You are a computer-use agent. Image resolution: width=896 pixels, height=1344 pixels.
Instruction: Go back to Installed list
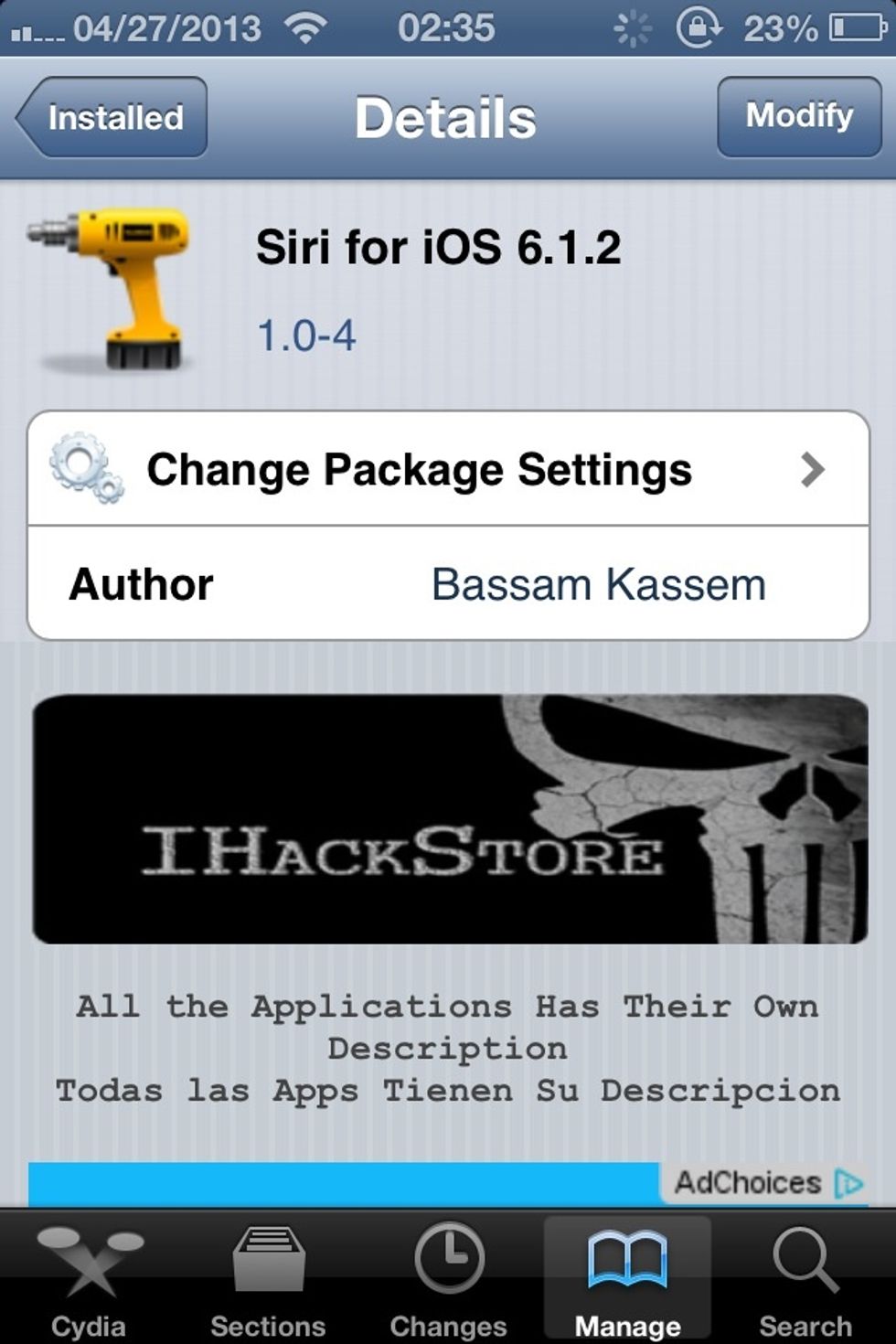[x=112, y=117]
